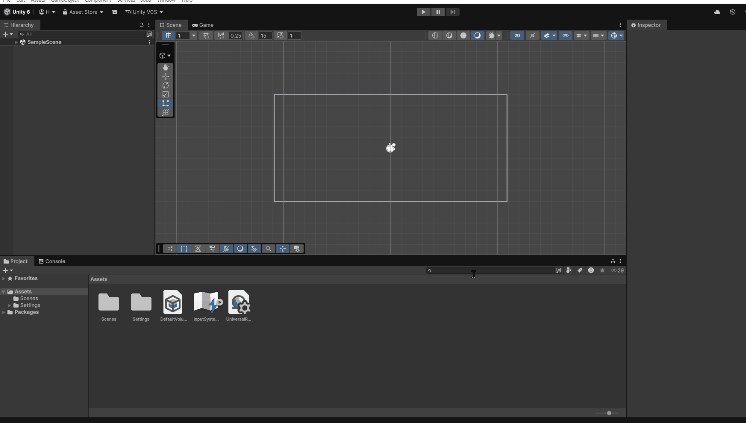Screen dimensions: 746x423
Task: Toggle the Hierarchy panel lock icon
Action: coord(141,25)
